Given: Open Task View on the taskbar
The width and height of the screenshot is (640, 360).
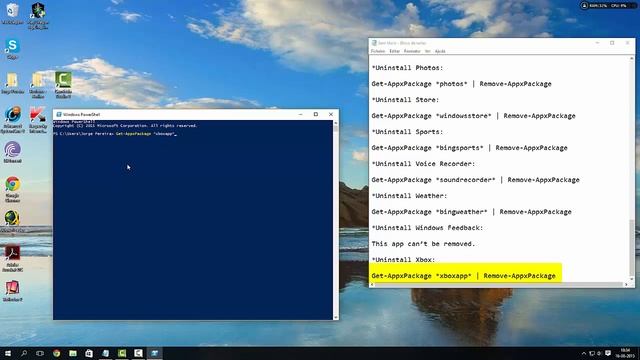Looking at the screenshot, I should click(x=40, y=353).
